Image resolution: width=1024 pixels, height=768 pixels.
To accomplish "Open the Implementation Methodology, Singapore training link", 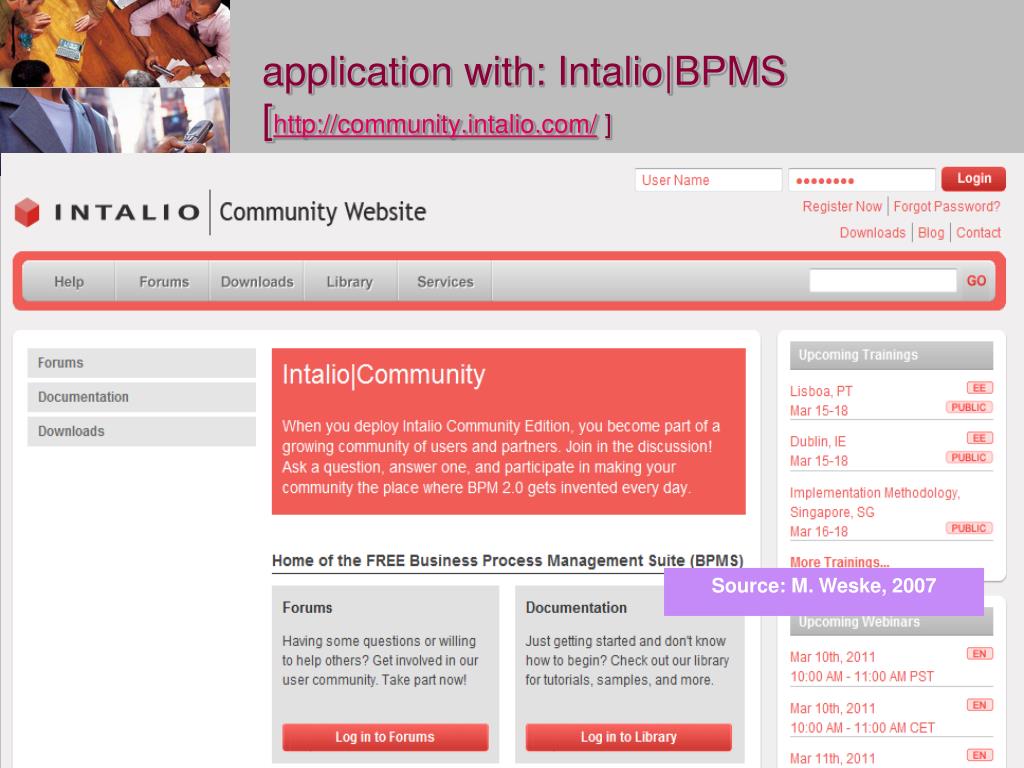I will [874, 502].
